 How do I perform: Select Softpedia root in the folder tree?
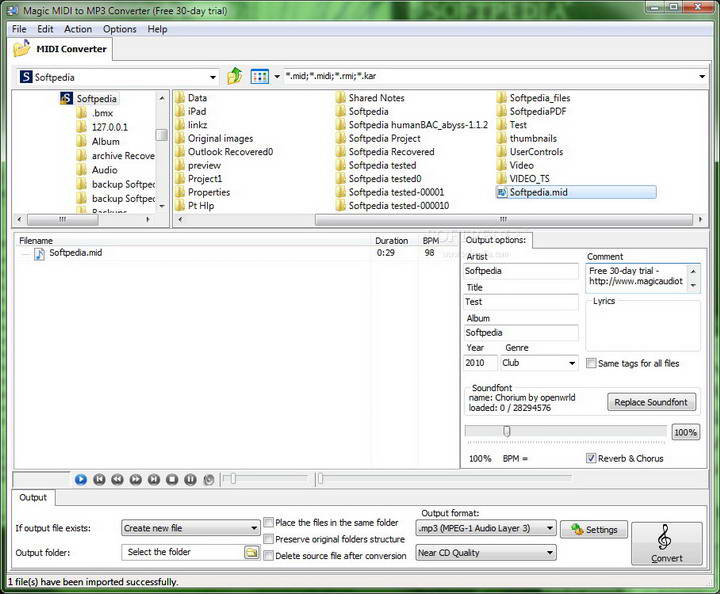pos(89,98)
